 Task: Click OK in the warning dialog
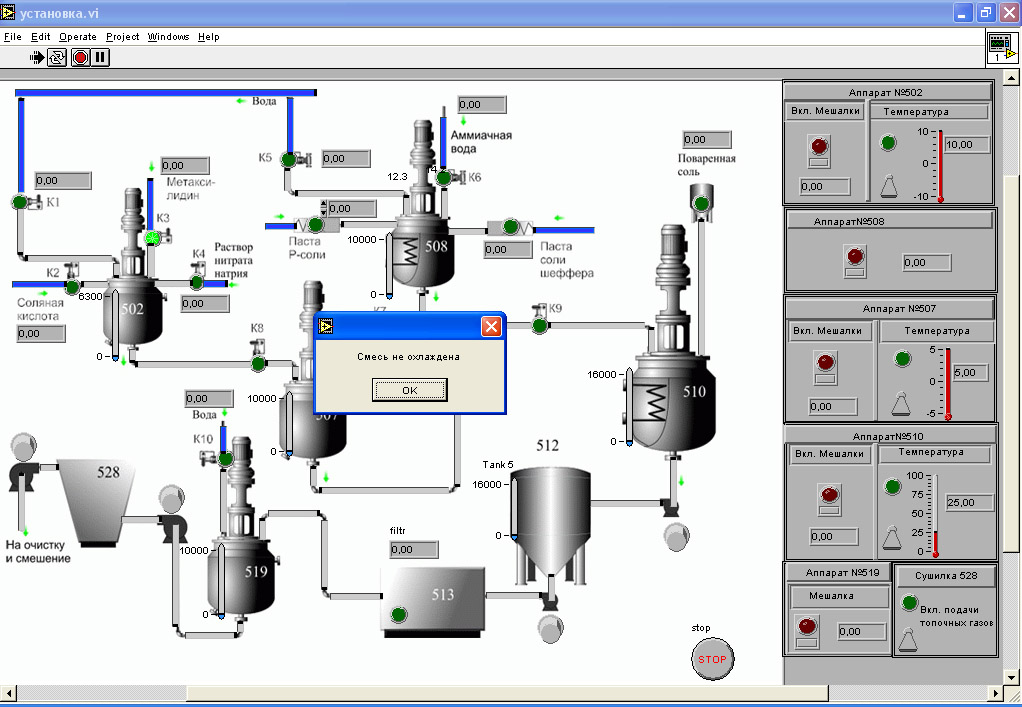(x=409, y=390)
